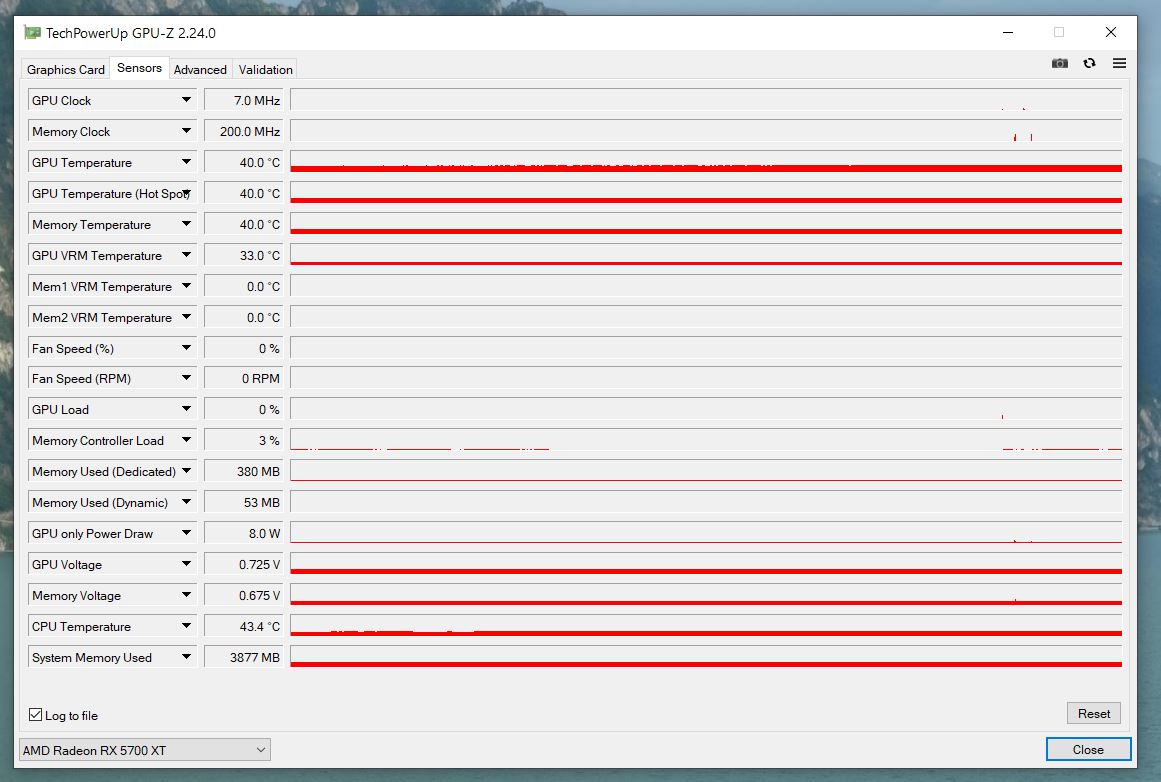Click the 3877 MB system memory value
This screenshot has width=1161, height=782.
click(x=244, y=658)
